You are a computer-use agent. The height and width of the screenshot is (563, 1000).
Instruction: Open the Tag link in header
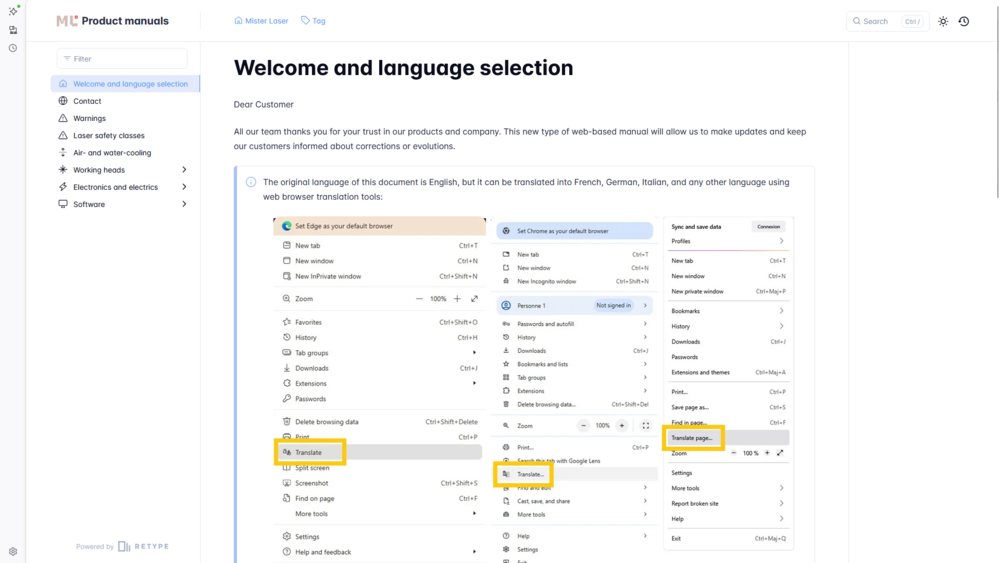(x=313, y=21)
